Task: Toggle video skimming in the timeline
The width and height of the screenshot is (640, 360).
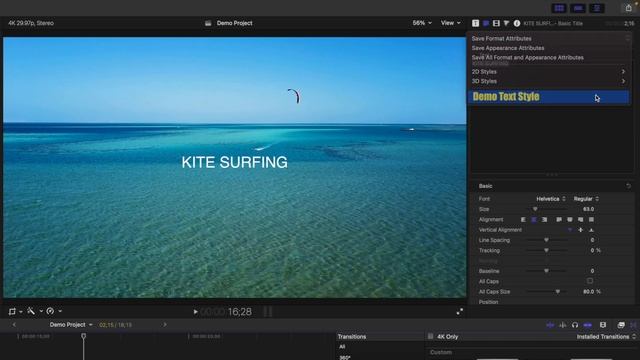Action: [x=550, y=325]
